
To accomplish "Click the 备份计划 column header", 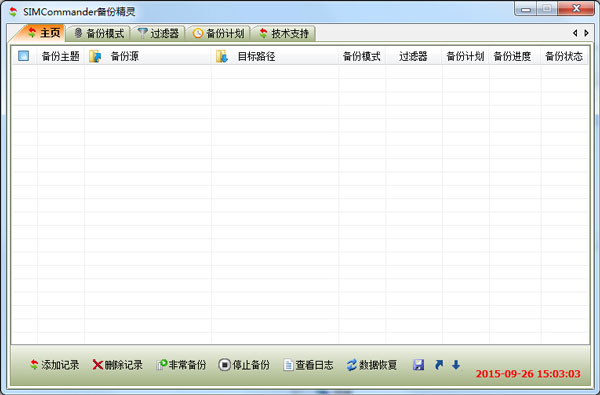I will [x=465, y=57].
